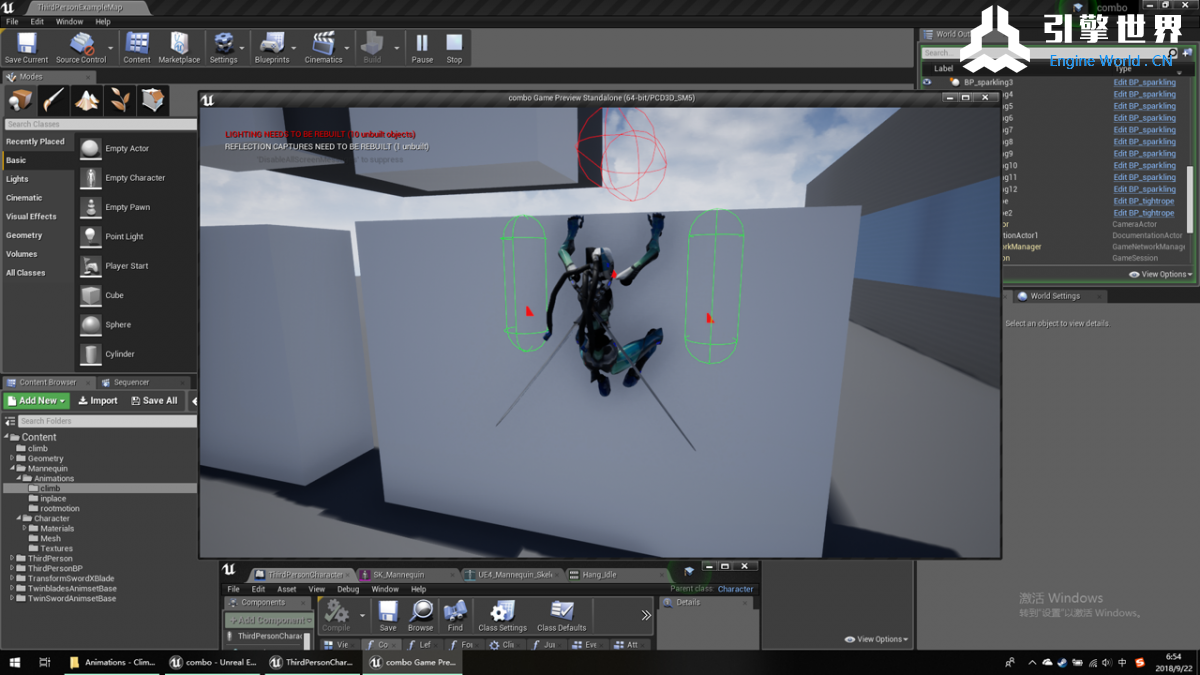
Task: Open the Build options dropdown arrow
Action: tap(397, 47)
